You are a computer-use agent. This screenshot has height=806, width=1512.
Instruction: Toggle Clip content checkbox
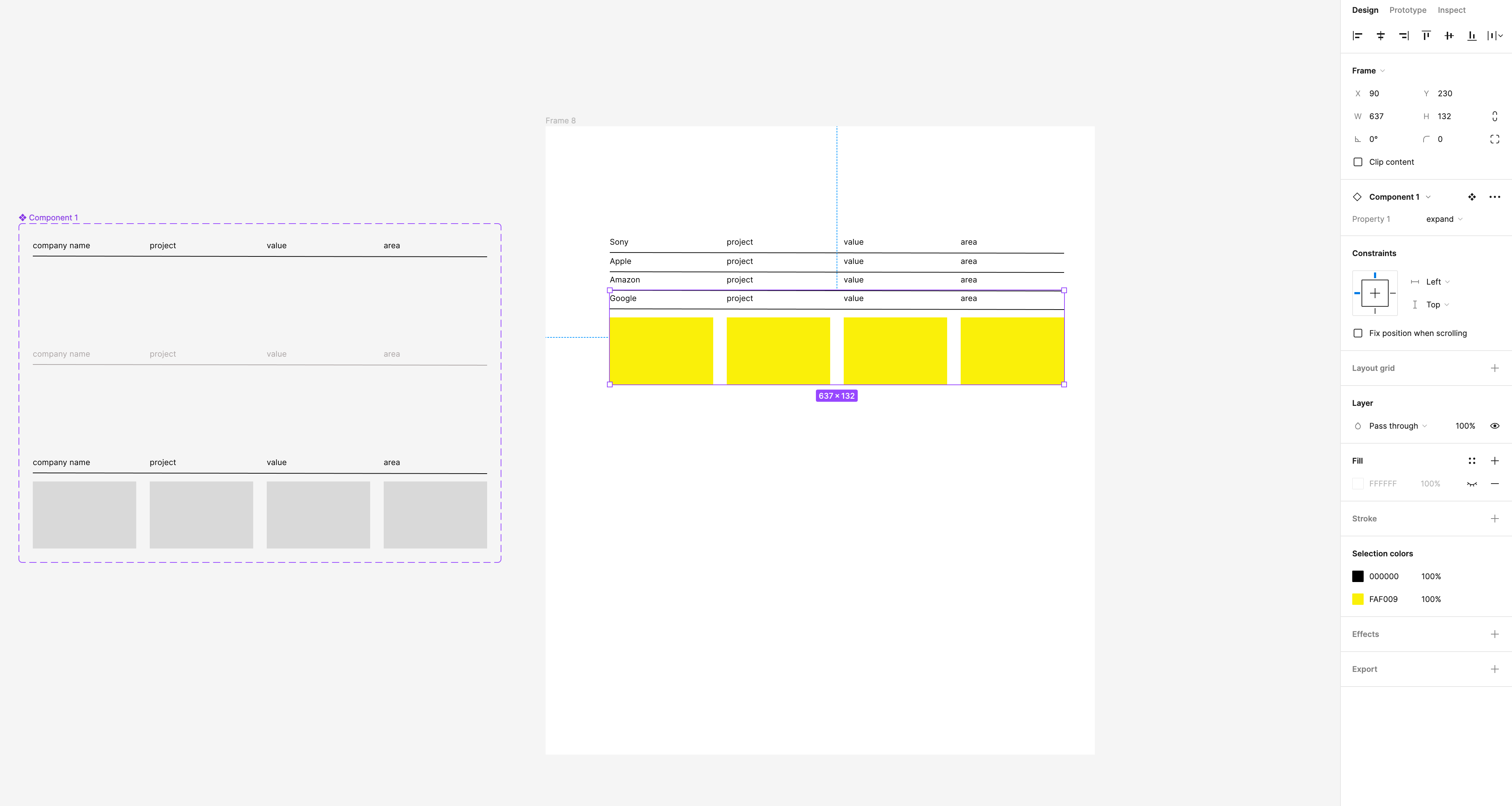click(1358, 162)
